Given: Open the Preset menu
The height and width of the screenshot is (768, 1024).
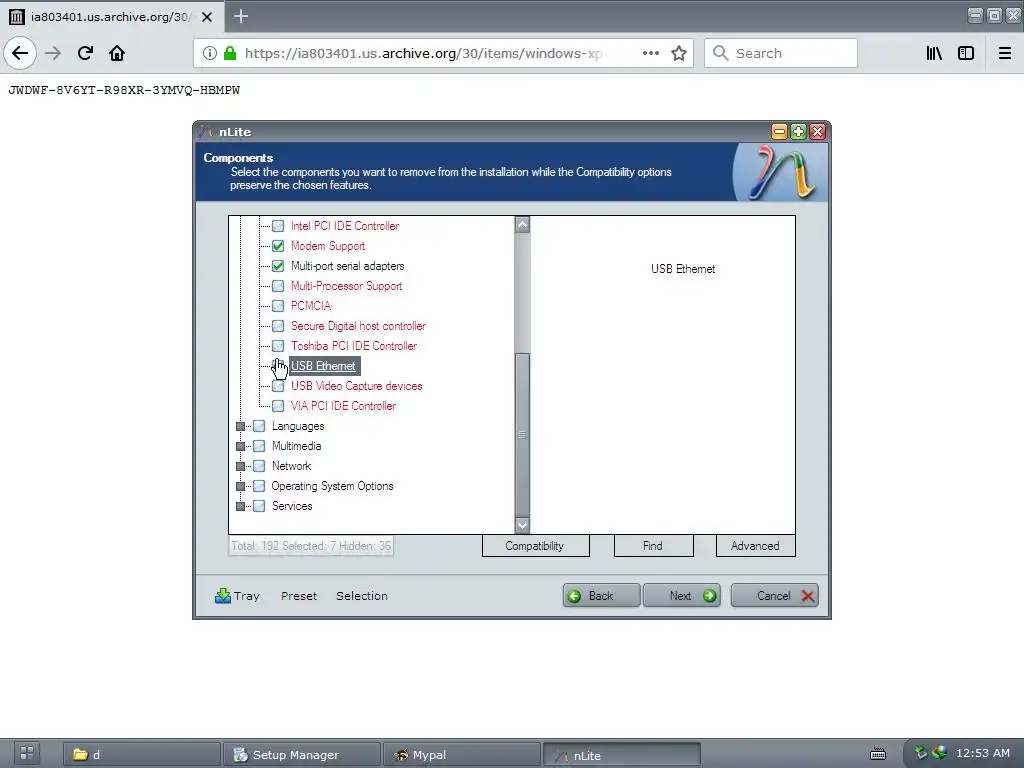Looking at the screenshot, I should (x=299, y=596).
